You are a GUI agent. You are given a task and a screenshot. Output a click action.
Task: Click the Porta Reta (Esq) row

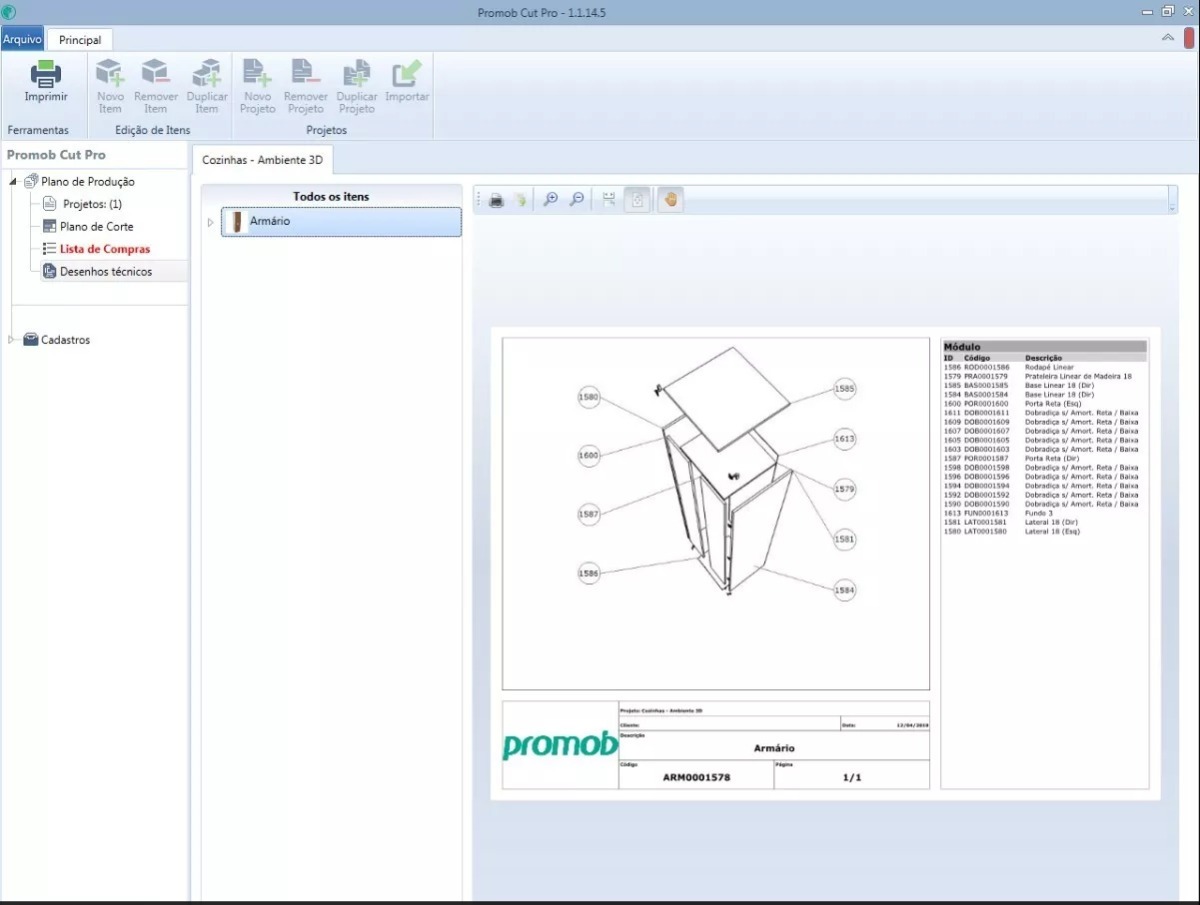point(1045,403)
